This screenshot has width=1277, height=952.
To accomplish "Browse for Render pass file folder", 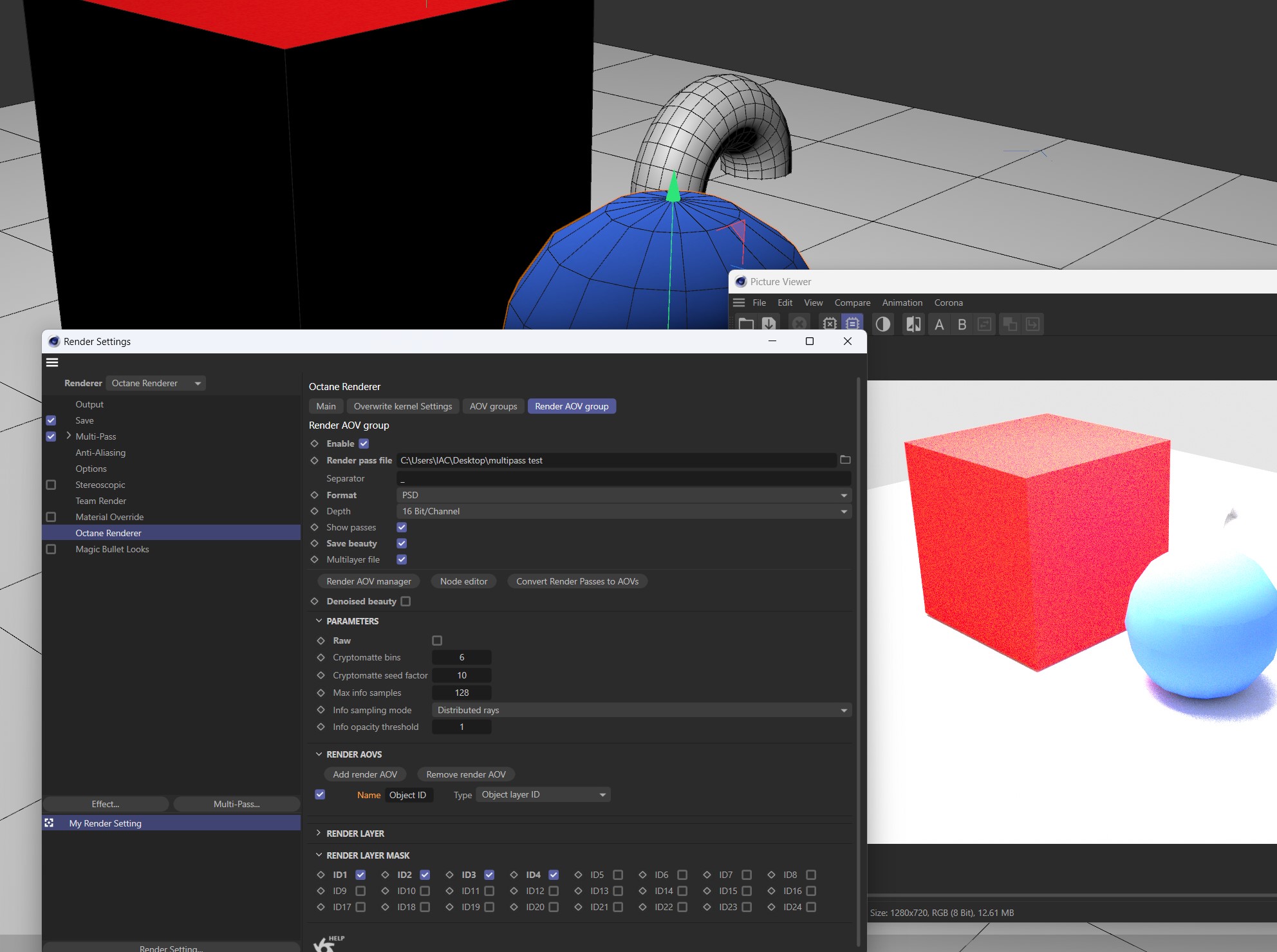I will tap(845, 460).
